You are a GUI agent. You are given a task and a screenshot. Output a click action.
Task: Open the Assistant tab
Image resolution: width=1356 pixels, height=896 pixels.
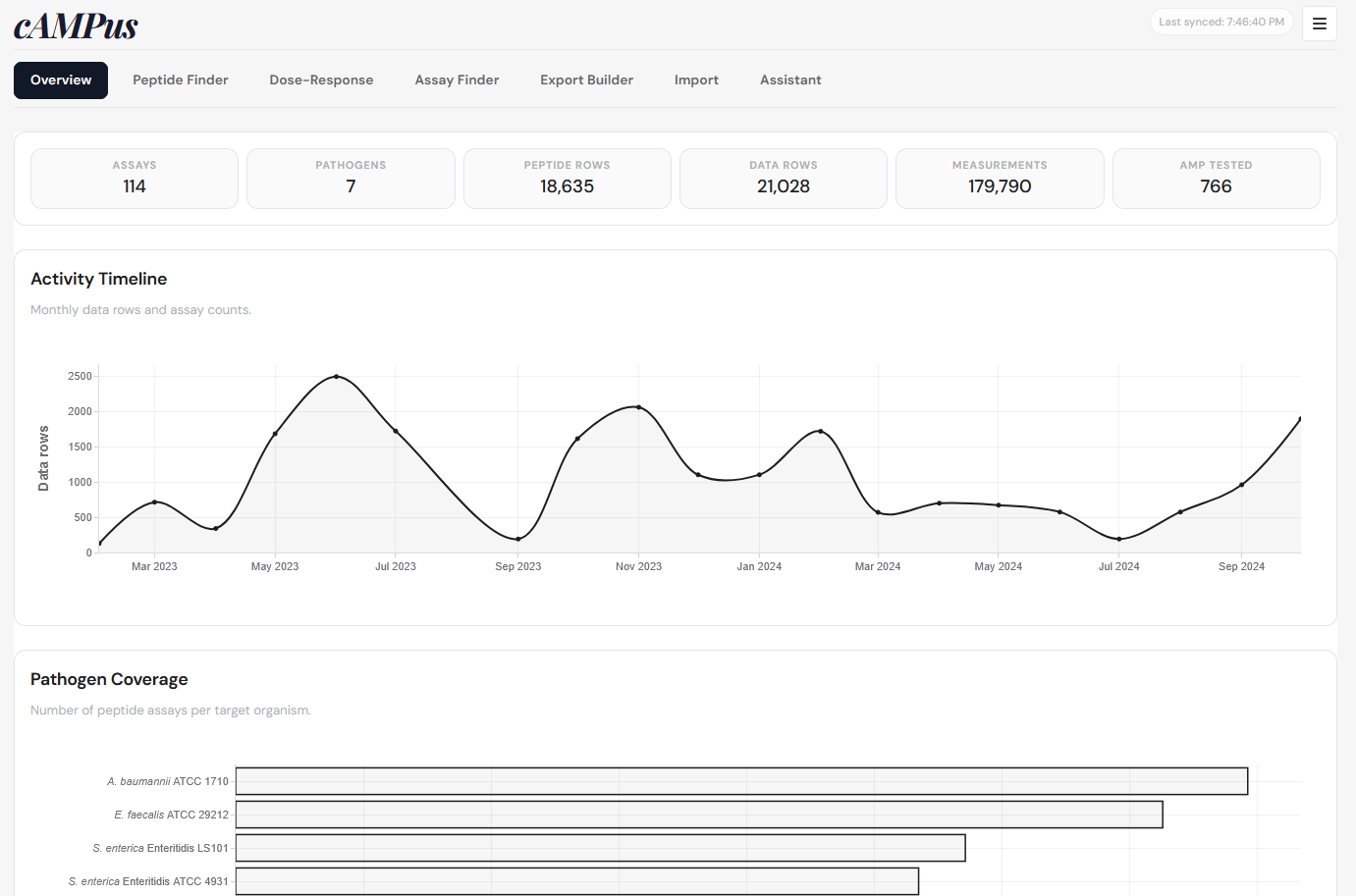790,79
